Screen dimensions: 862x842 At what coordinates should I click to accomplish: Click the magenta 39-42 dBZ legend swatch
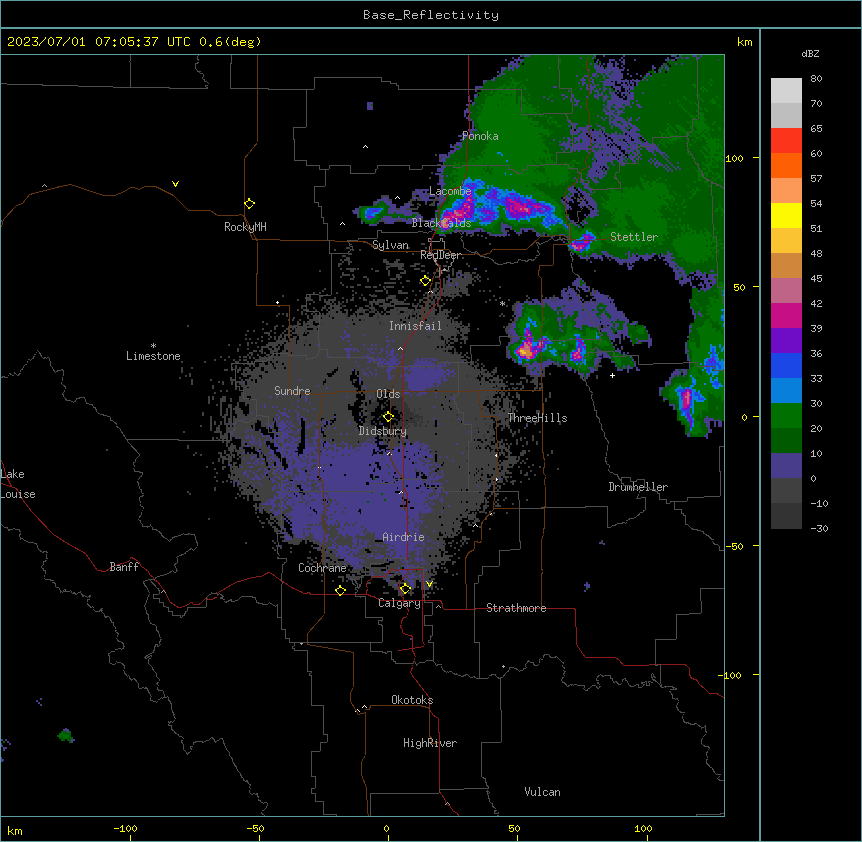tap(786, 315)
